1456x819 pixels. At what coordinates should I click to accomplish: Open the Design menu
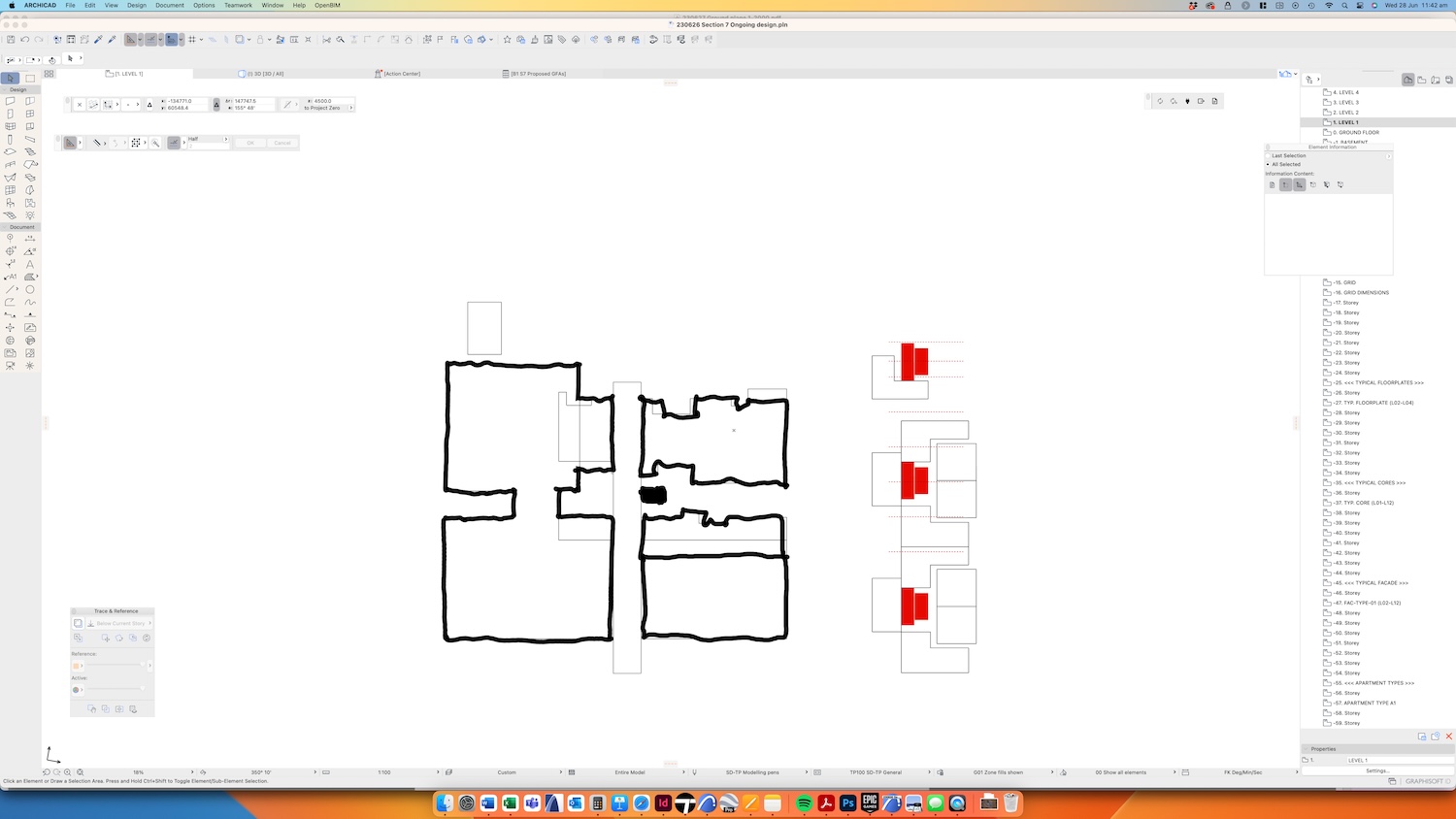coord(137,5)
